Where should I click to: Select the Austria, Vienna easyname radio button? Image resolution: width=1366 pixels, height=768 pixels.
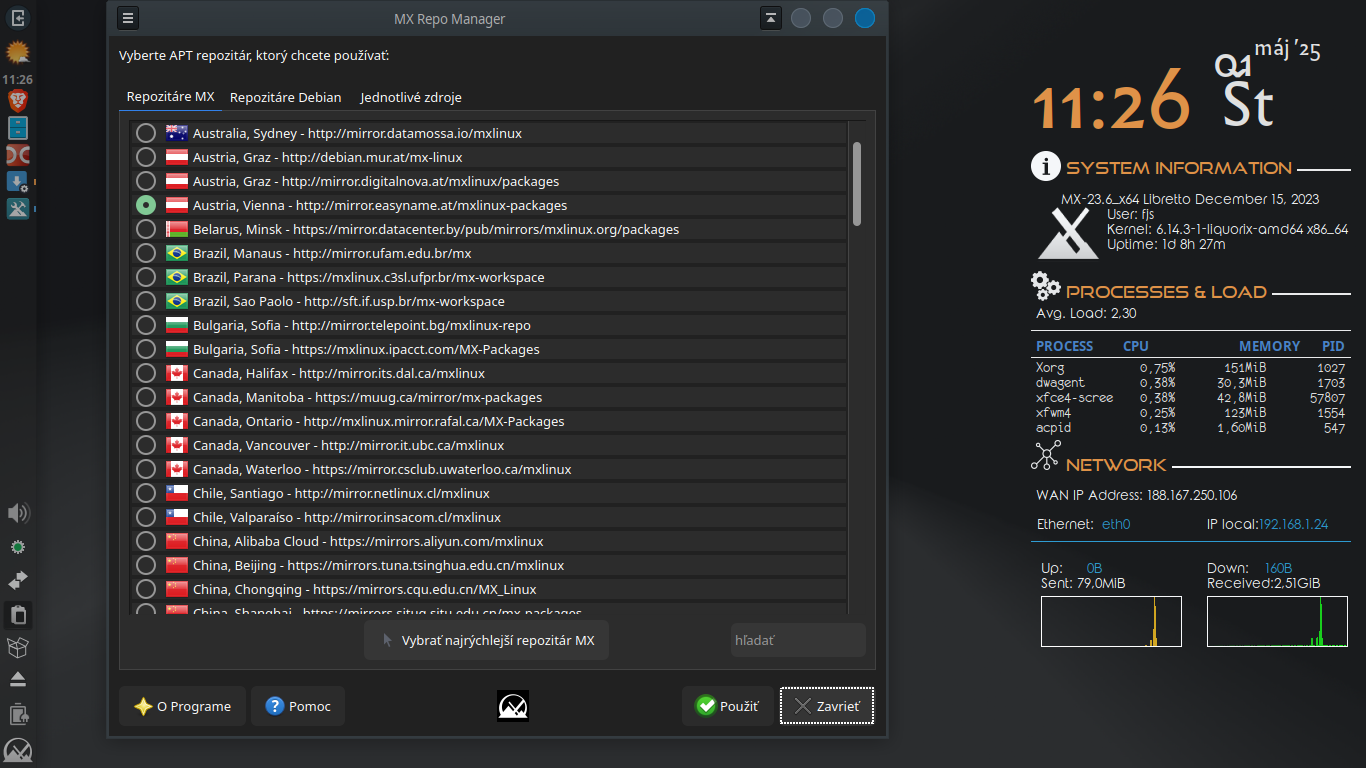146,205
